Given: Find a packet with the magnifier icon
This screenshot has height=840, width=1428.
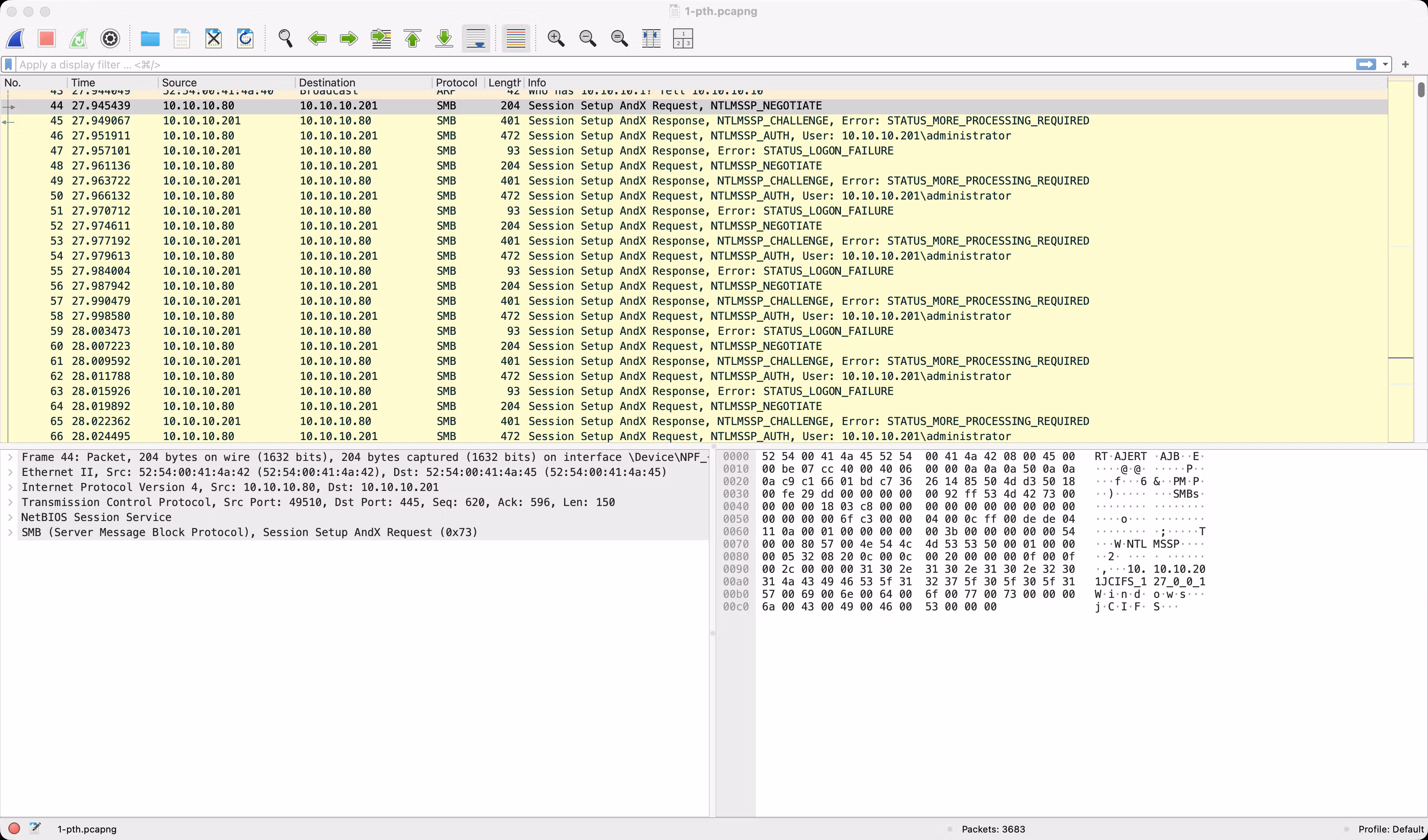Looking at the screenshot, I should pyautogui.click(x=286, y=38).
